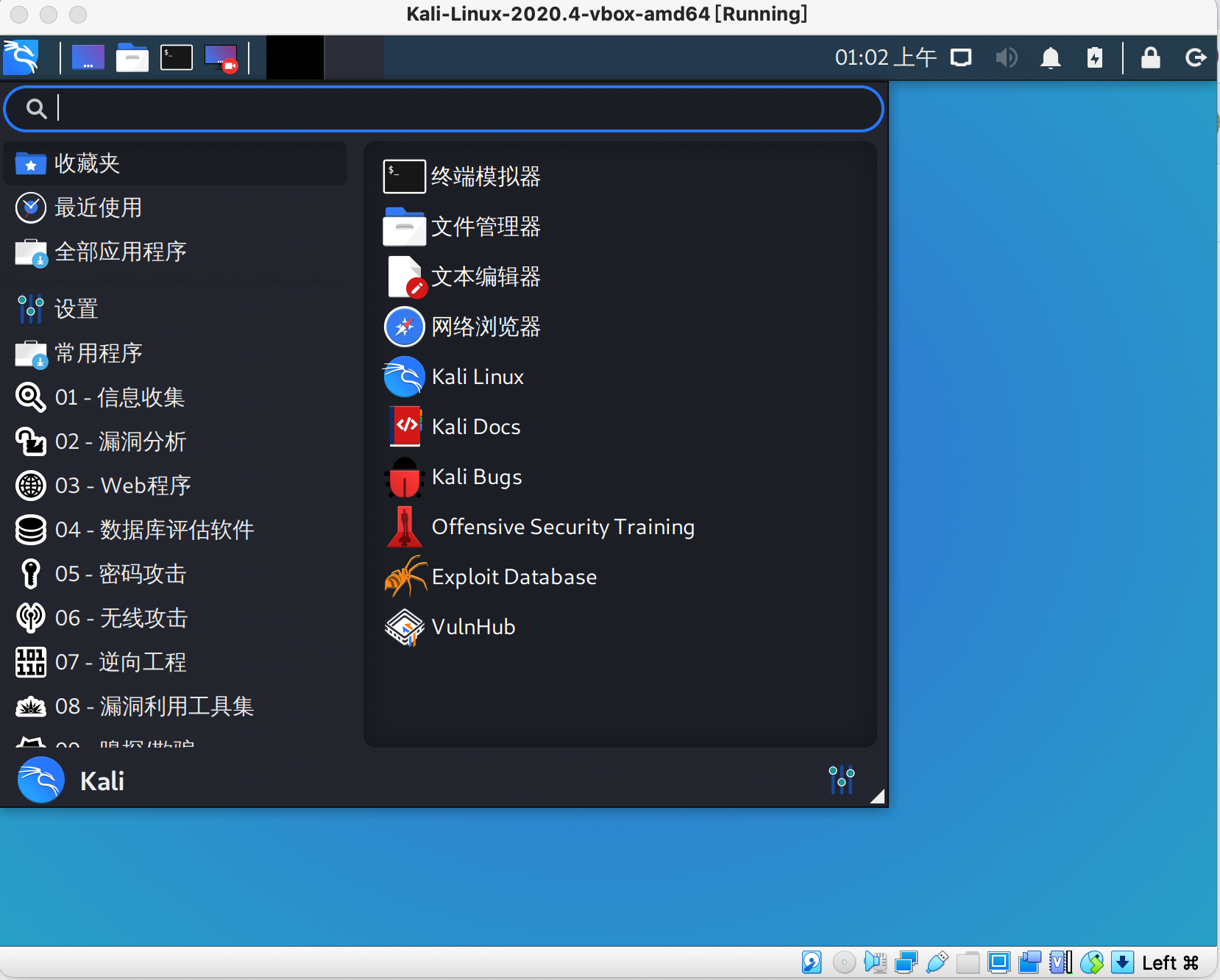Image resolution: width=1220 pixels, height=980 pixels.
Task: Click VirtualBox display status icon
Action: [999, 962]
